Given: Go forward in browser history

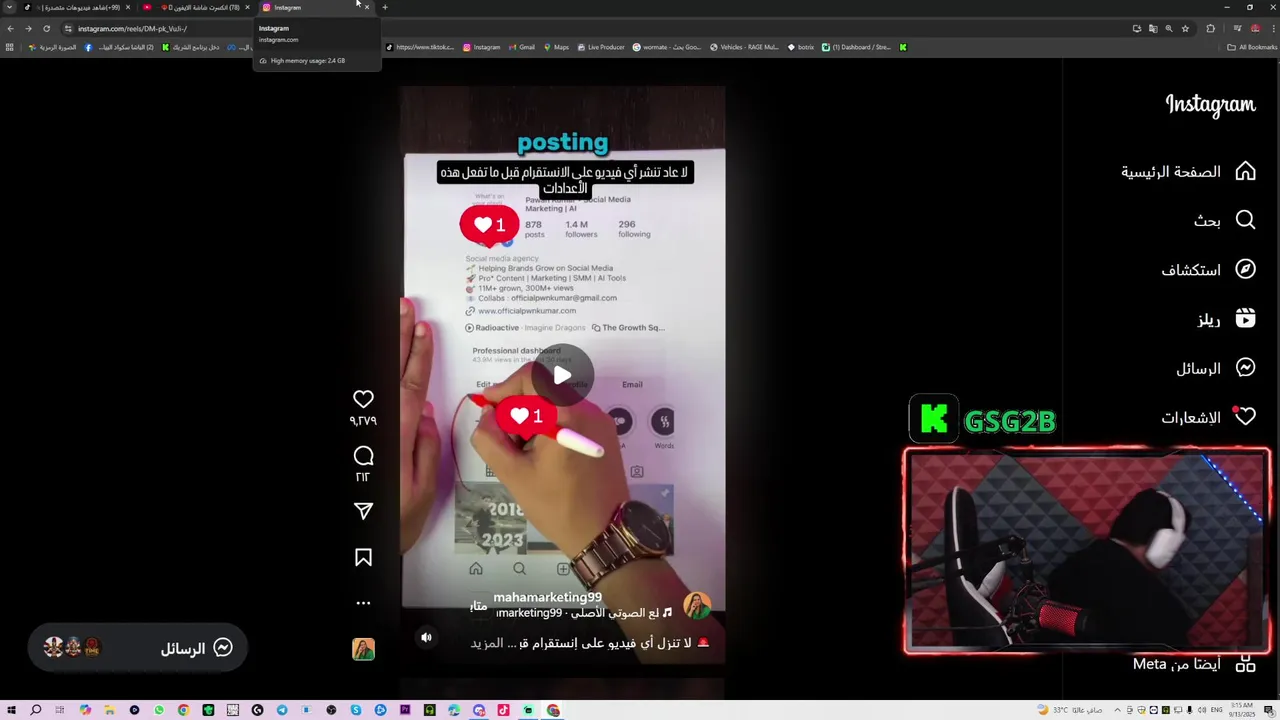Looking at the screenshot, I should [28, 28].
